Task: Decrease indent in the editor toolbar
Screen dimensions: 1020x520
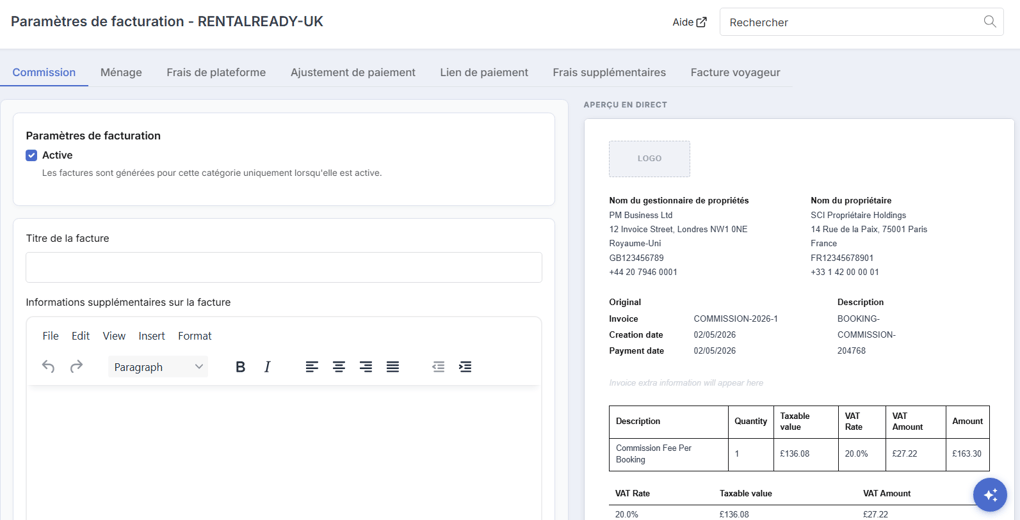Action: pyautogui.click(x=438, y=367)
